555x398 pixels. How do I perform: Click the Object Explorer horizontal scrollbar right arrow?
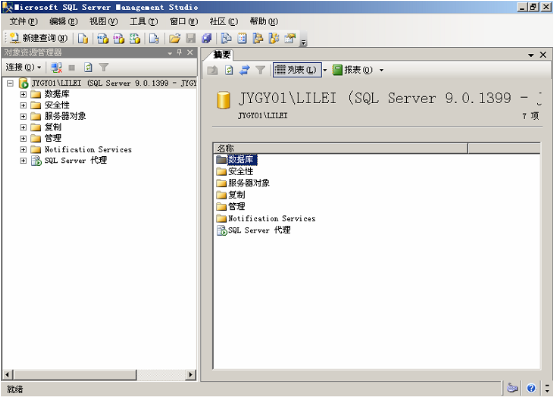(x=191, y=374)
